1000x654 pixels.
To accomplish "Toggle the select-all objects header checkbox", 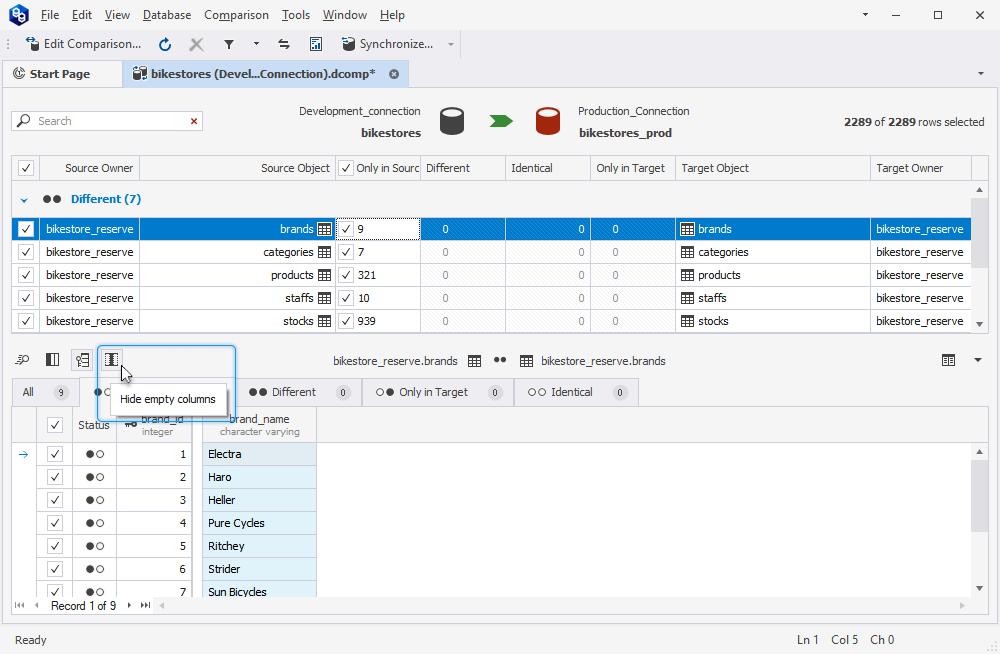I will pyautogui.click(x=26, y=168).
